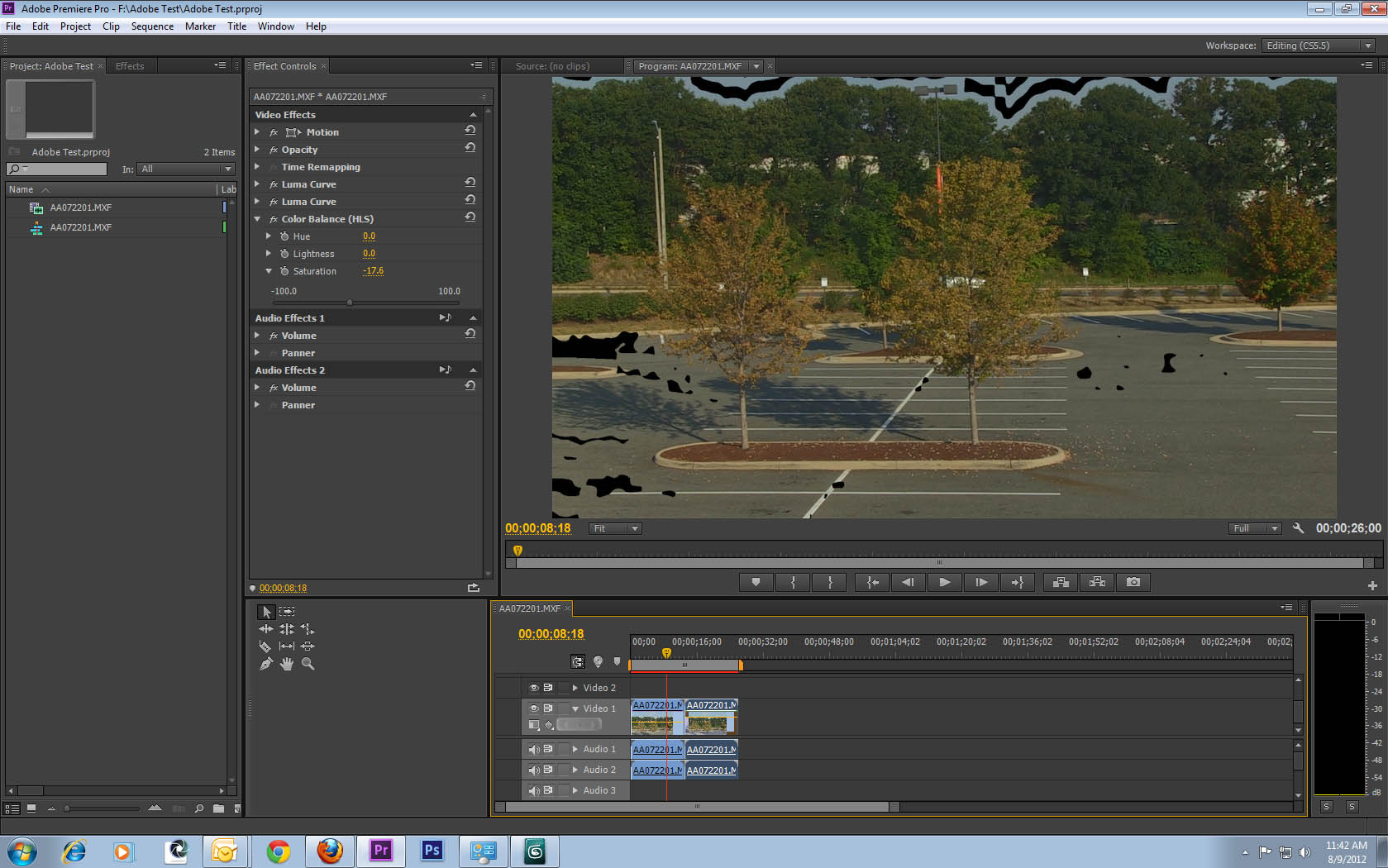Click the Extract button

(1097, 582)
